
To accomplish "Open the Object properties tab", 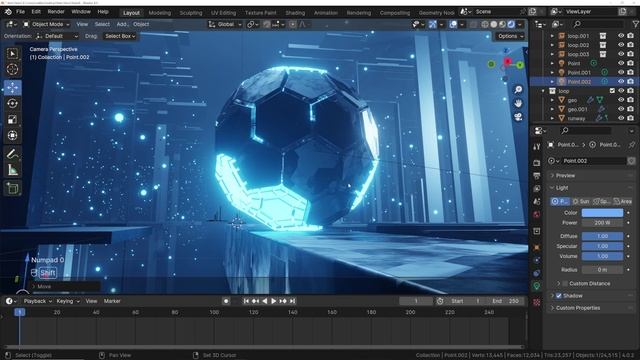I will pyautogui.click(x=537, y=247).
